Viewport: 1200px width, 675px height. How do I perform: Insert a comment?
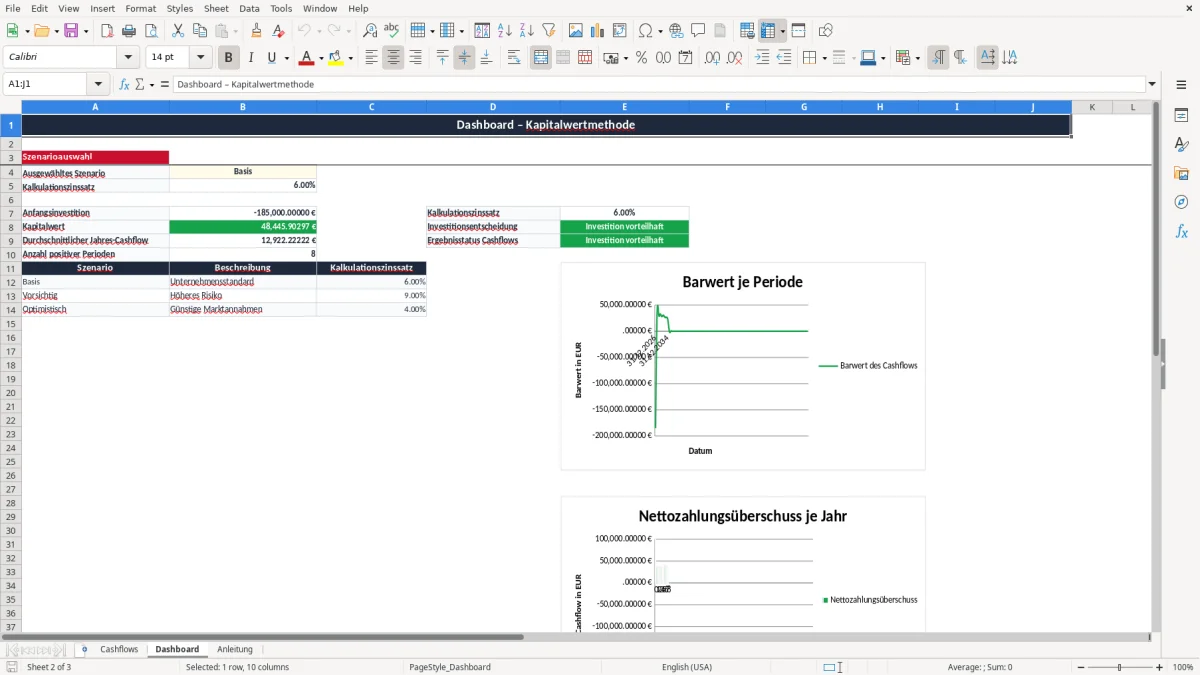pyautogui.click(x=698, y=31)
